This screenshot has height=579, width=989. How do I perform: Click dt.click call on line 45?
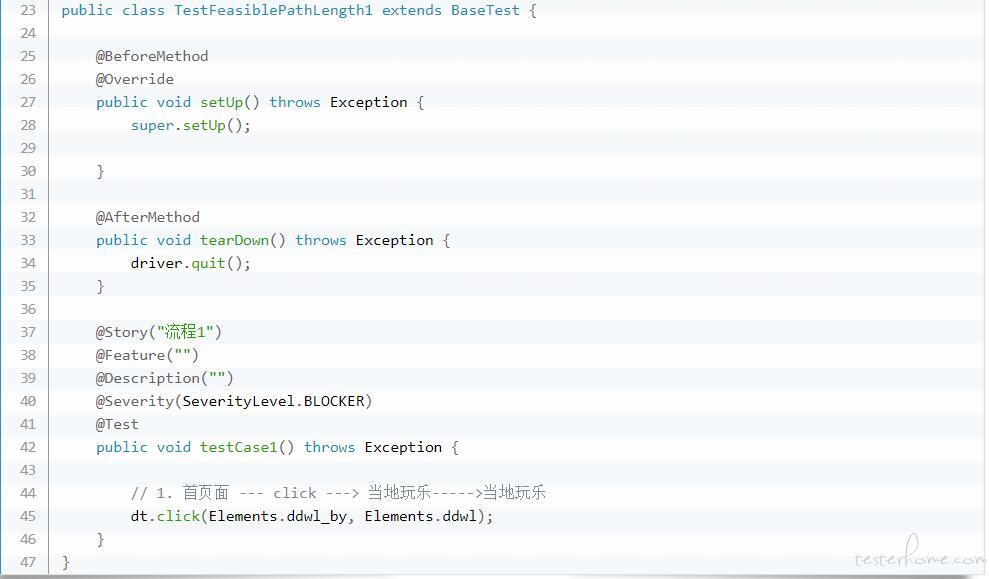click(165, 517)
